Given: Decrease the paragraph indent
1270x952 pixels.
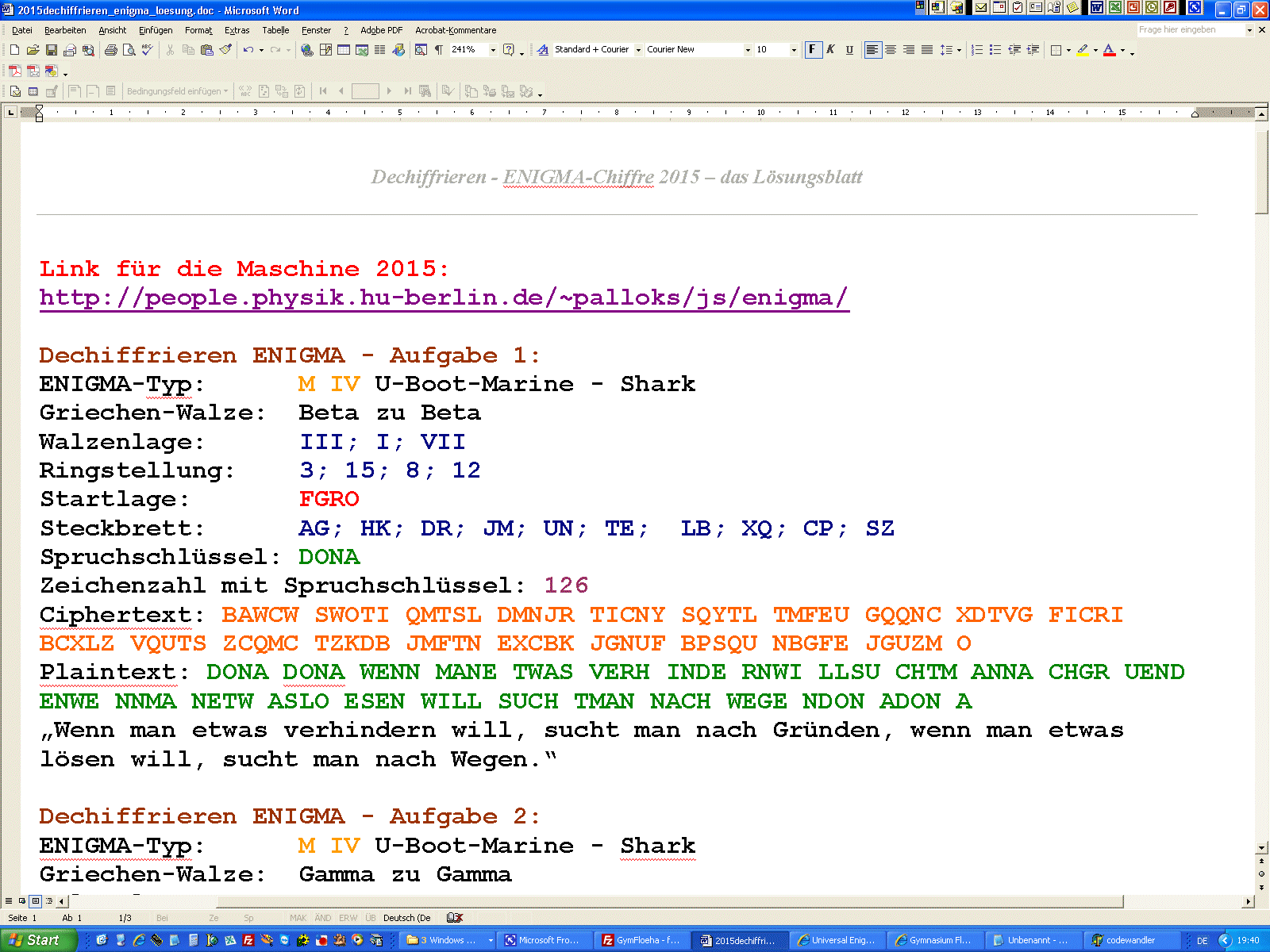Looking at the screenshot, I should click(1014, 50).
